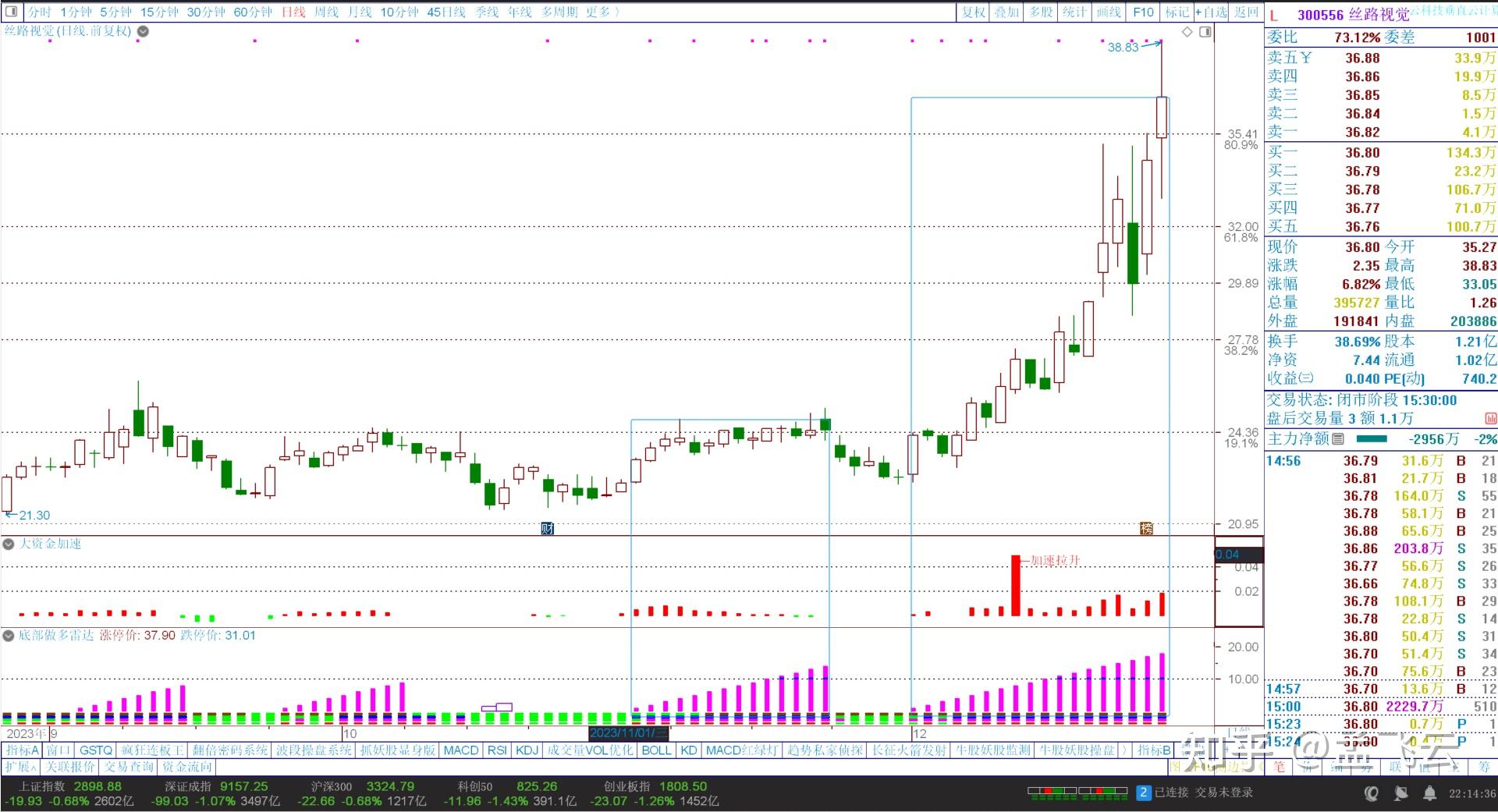Switch to the 多周期 multi-period tab

point(559,12)
